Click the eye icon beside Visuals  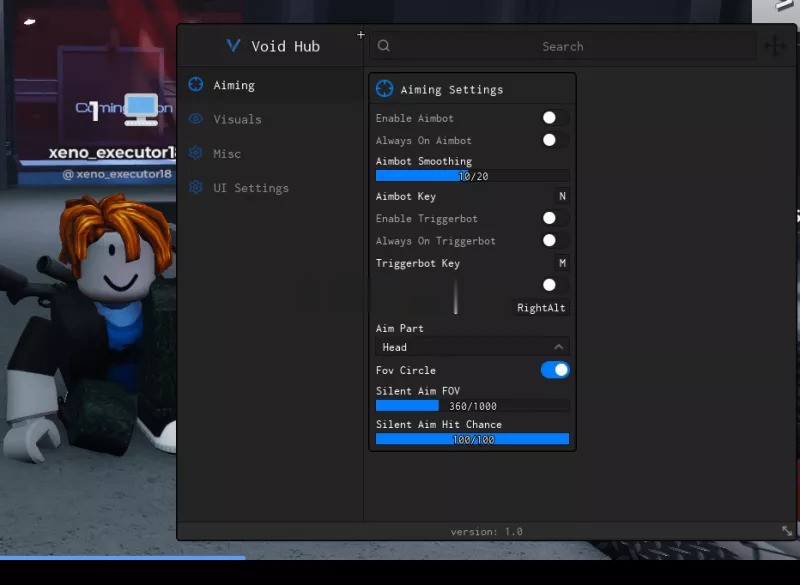196,119
